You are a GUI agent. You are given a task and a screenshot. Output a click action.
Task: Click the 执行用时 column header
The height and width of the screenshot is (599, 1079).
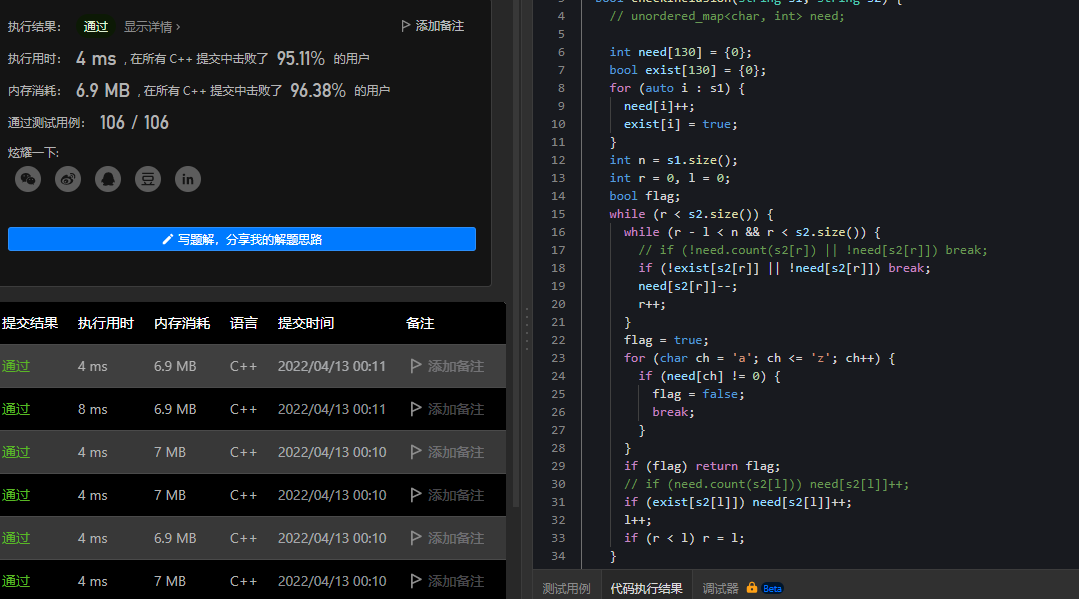[106, 323]
